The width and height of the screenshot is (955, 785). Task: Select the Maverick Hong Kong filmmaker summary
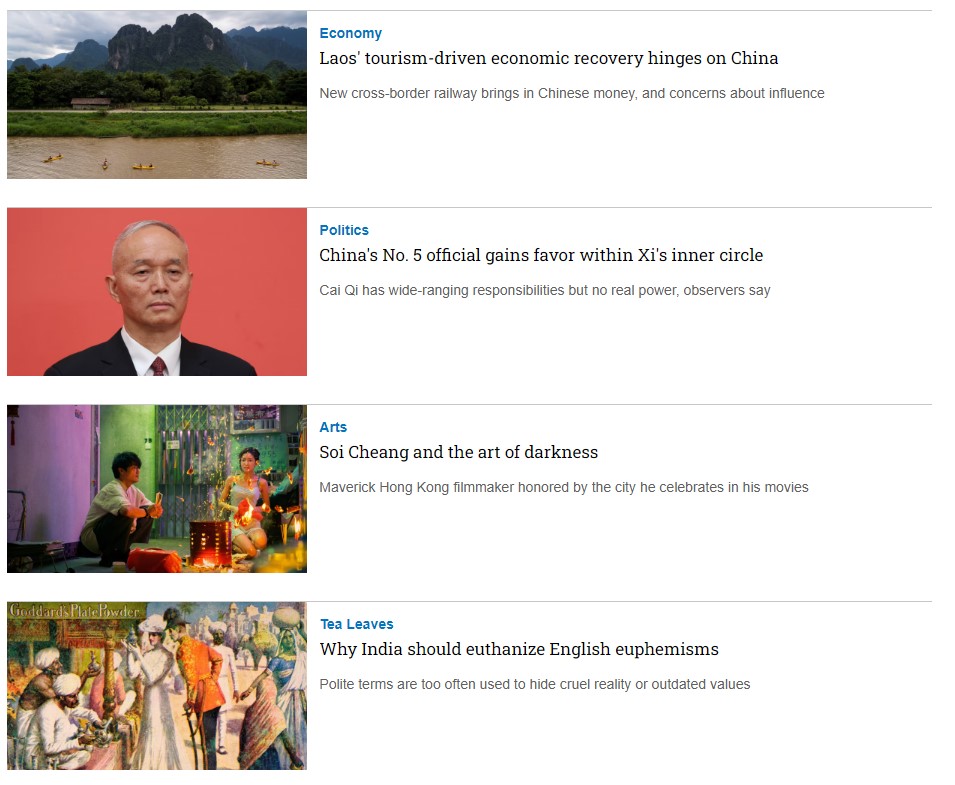tap(563, 487)
